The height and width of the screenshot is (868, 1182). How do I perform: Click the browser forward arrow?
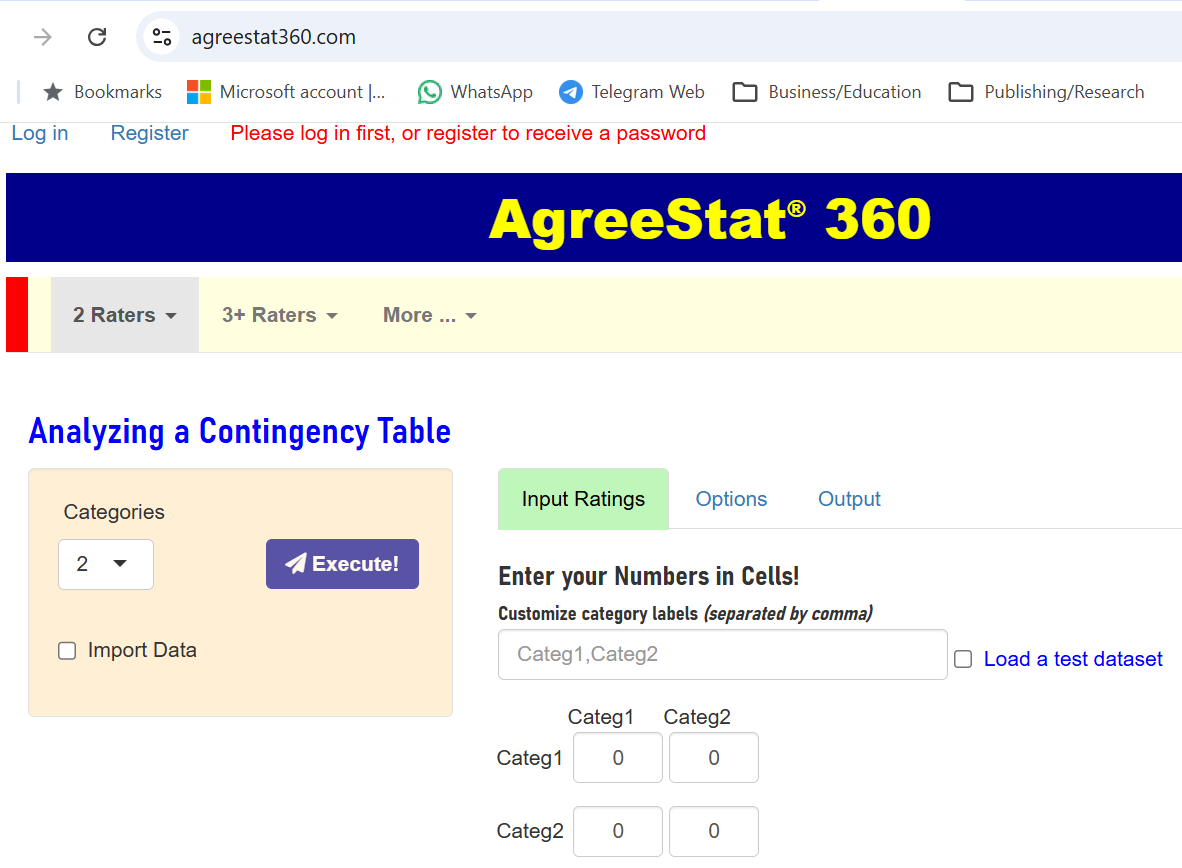click(43, 37)
